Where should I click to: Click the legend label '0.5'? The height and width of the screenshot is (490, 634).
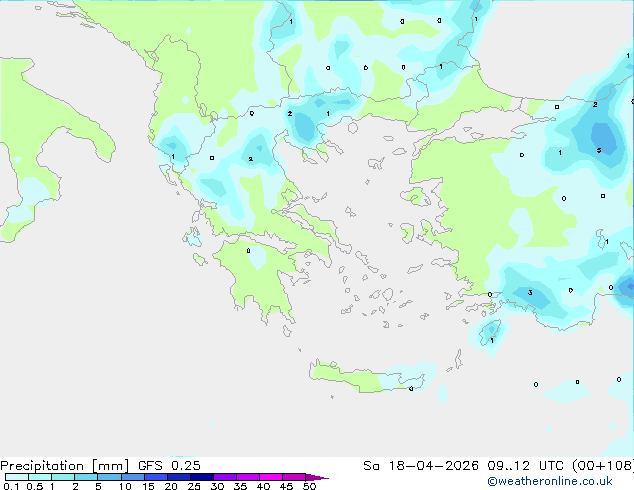pos(35,486)
